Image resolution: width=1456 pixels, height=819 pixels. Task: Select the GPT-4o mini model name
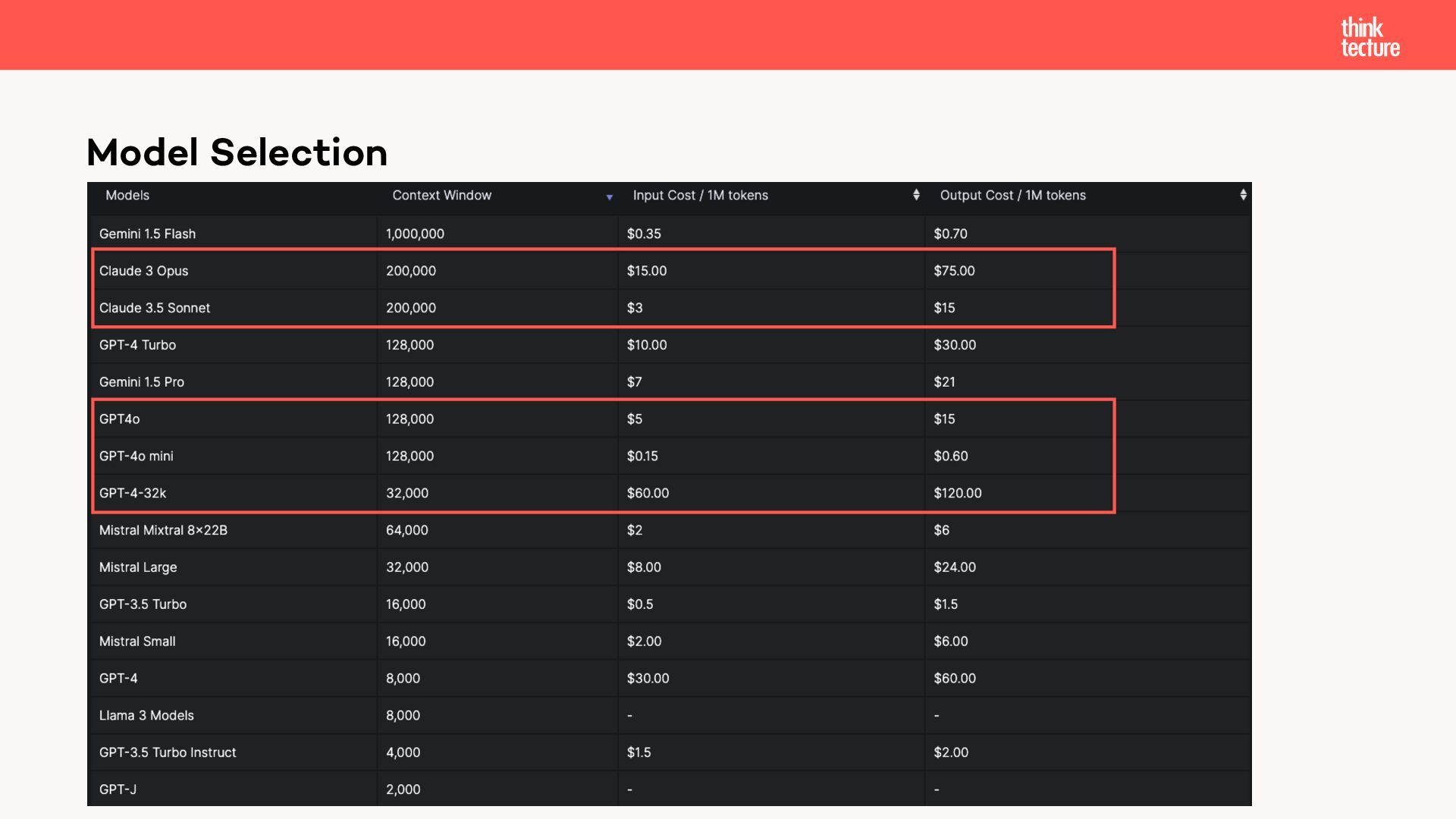[x=136, y=457]
